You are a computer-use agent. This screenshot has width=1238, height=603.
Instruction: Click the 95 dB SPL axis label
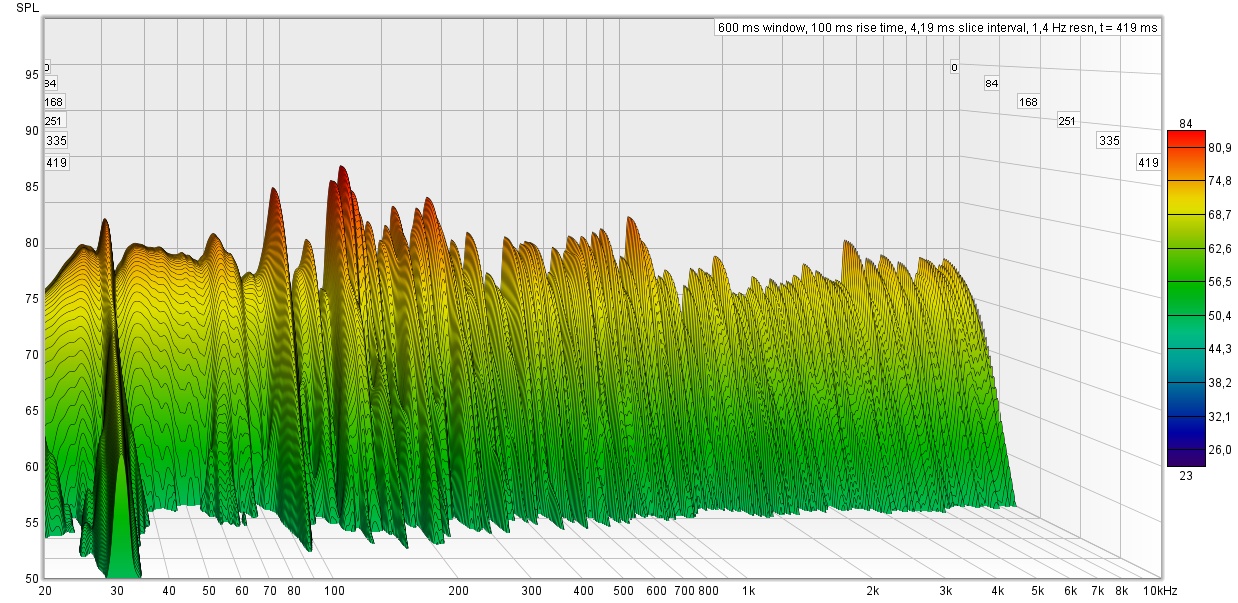[31, 75]
